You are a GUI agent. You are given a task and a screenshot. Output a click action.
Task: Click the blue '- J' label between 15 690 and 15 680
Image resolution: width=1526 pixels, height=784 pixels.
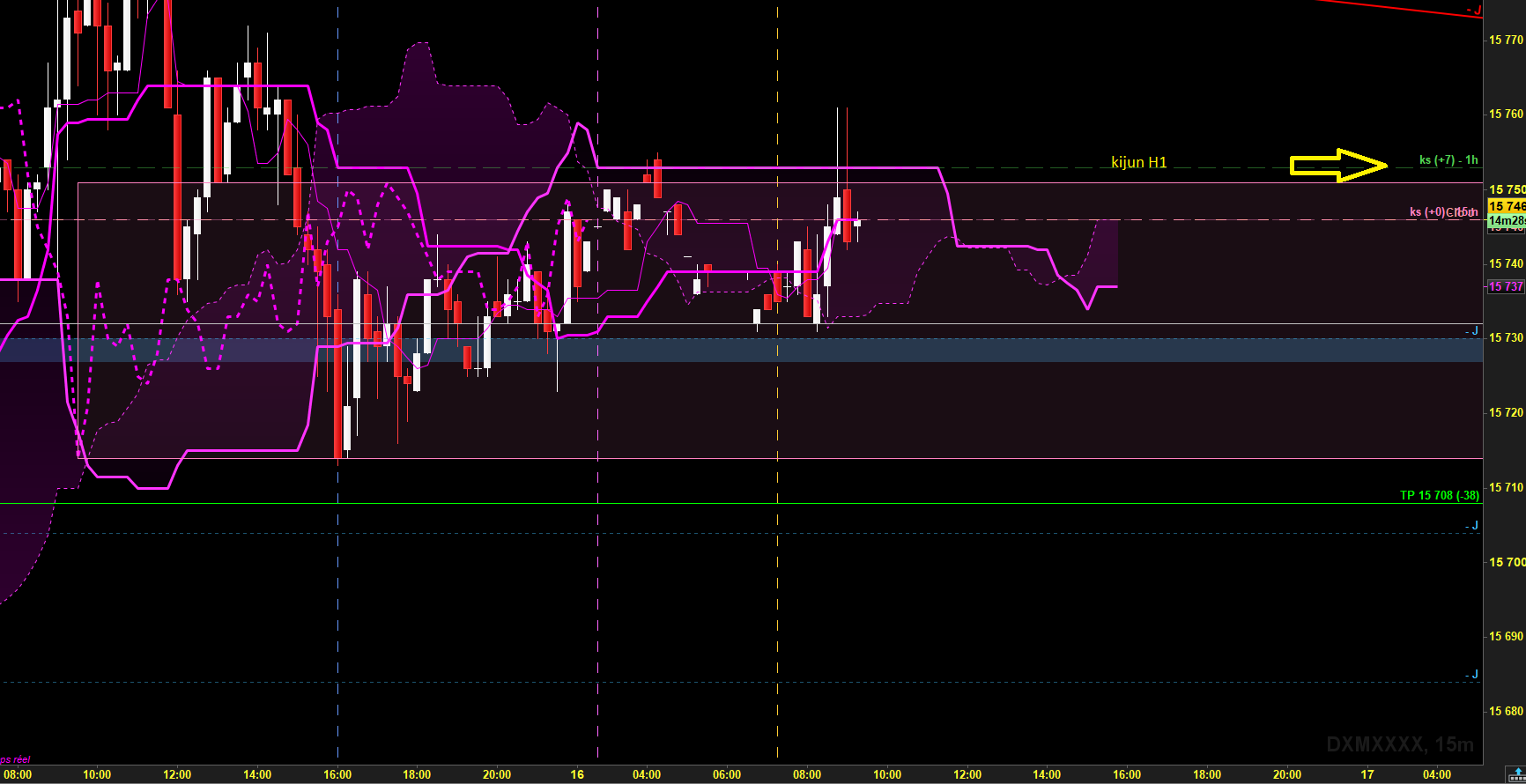click(1471, 674)
